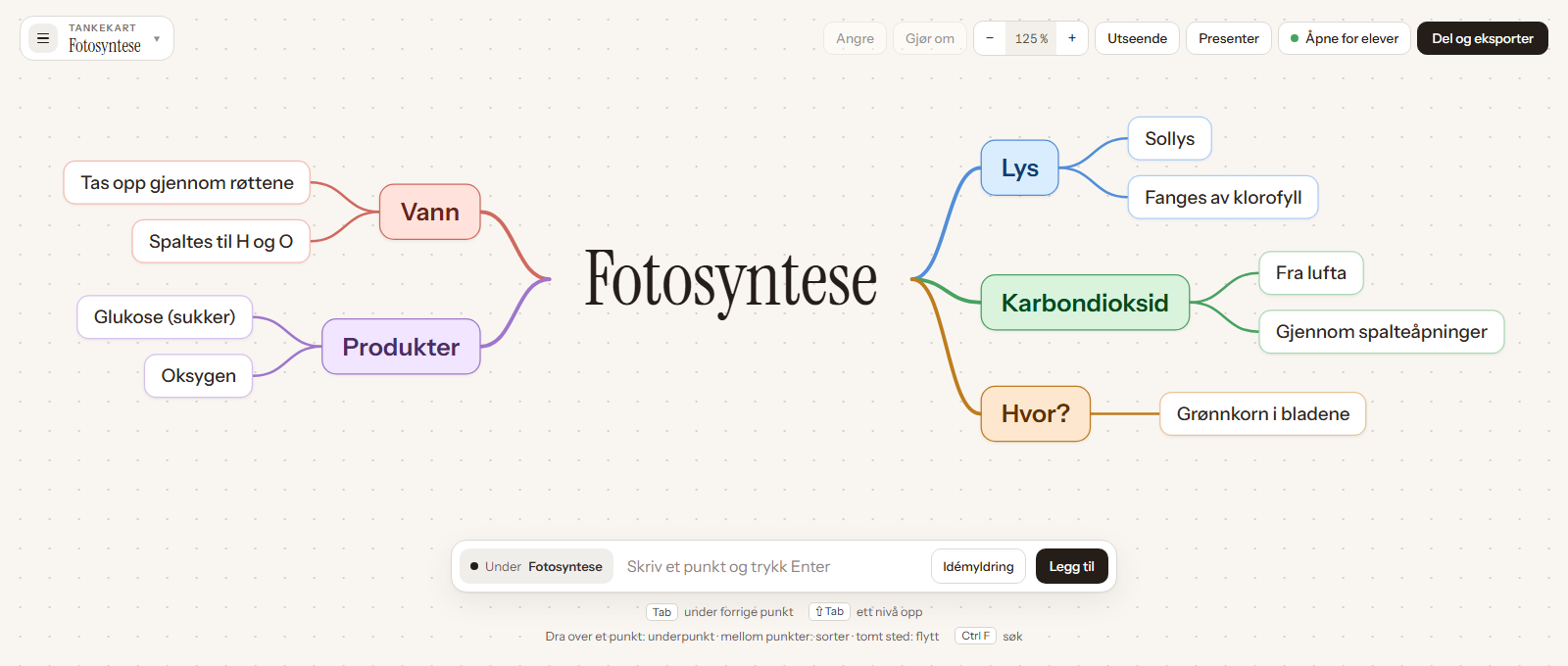Open Del og eksporter
This screenshot has height=666, width=1568.
(x=1483, y=38)
